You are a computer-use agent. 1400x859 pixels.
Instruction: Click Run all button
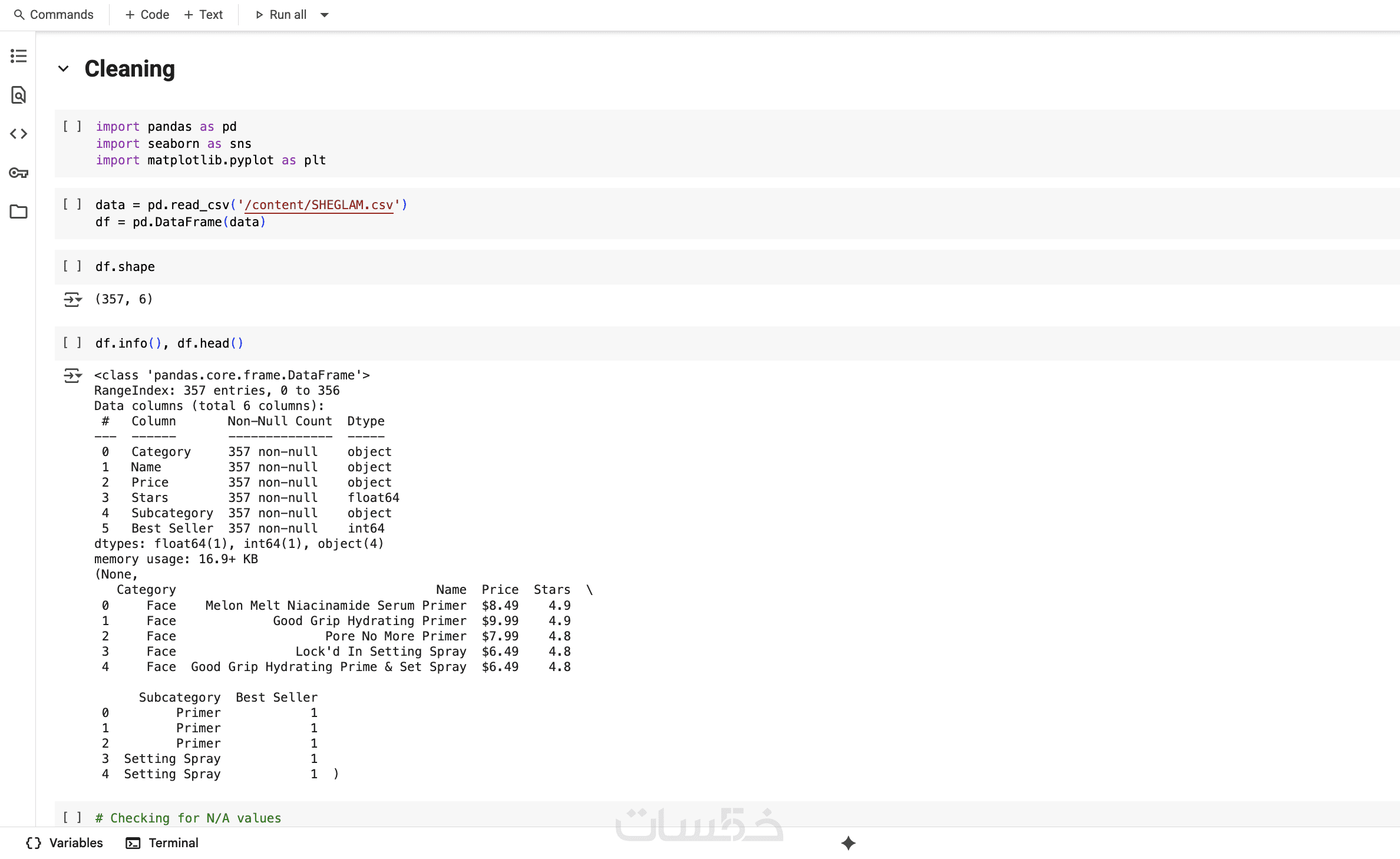pyautogui.click(x=281, y=15)
